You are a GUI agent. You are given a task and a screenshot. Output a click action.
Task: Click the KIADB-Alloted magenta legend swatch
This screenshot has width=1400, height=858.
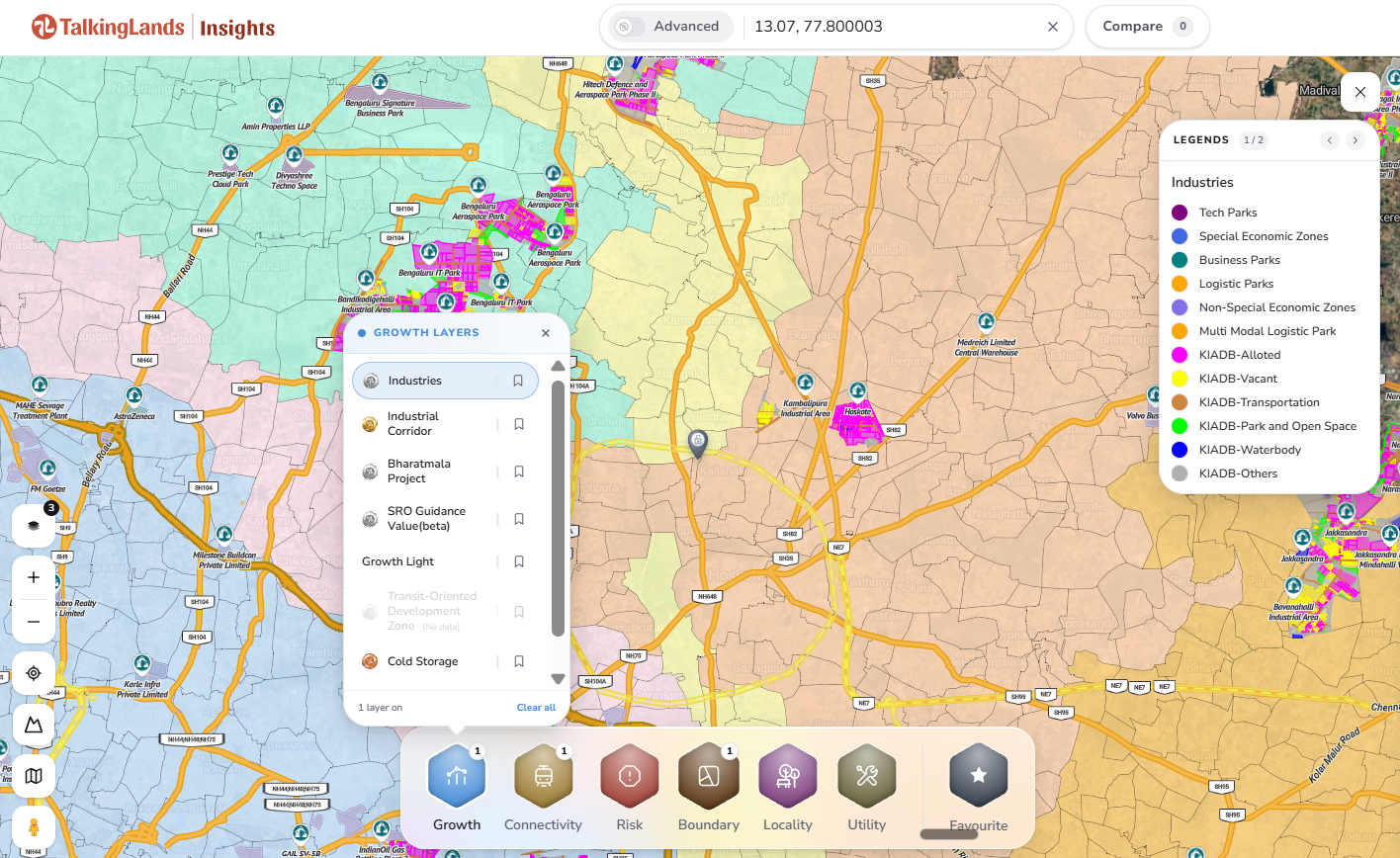(x=1179, y=355)
